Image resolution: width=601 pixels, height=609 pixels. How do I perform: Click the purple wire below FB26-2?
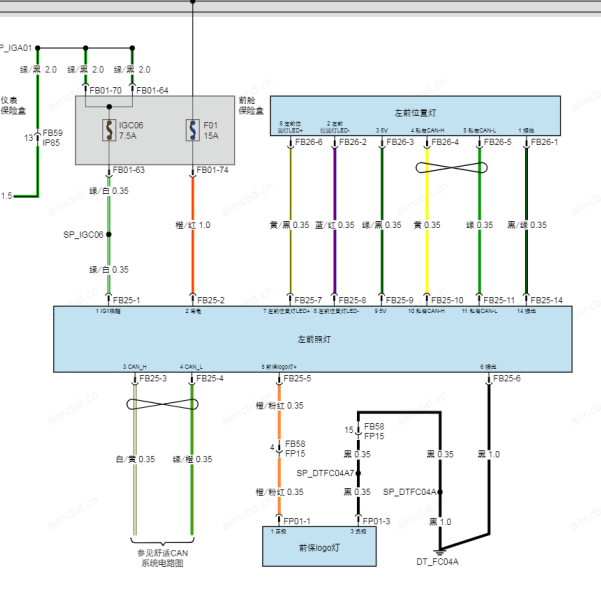tap(335, 221)
